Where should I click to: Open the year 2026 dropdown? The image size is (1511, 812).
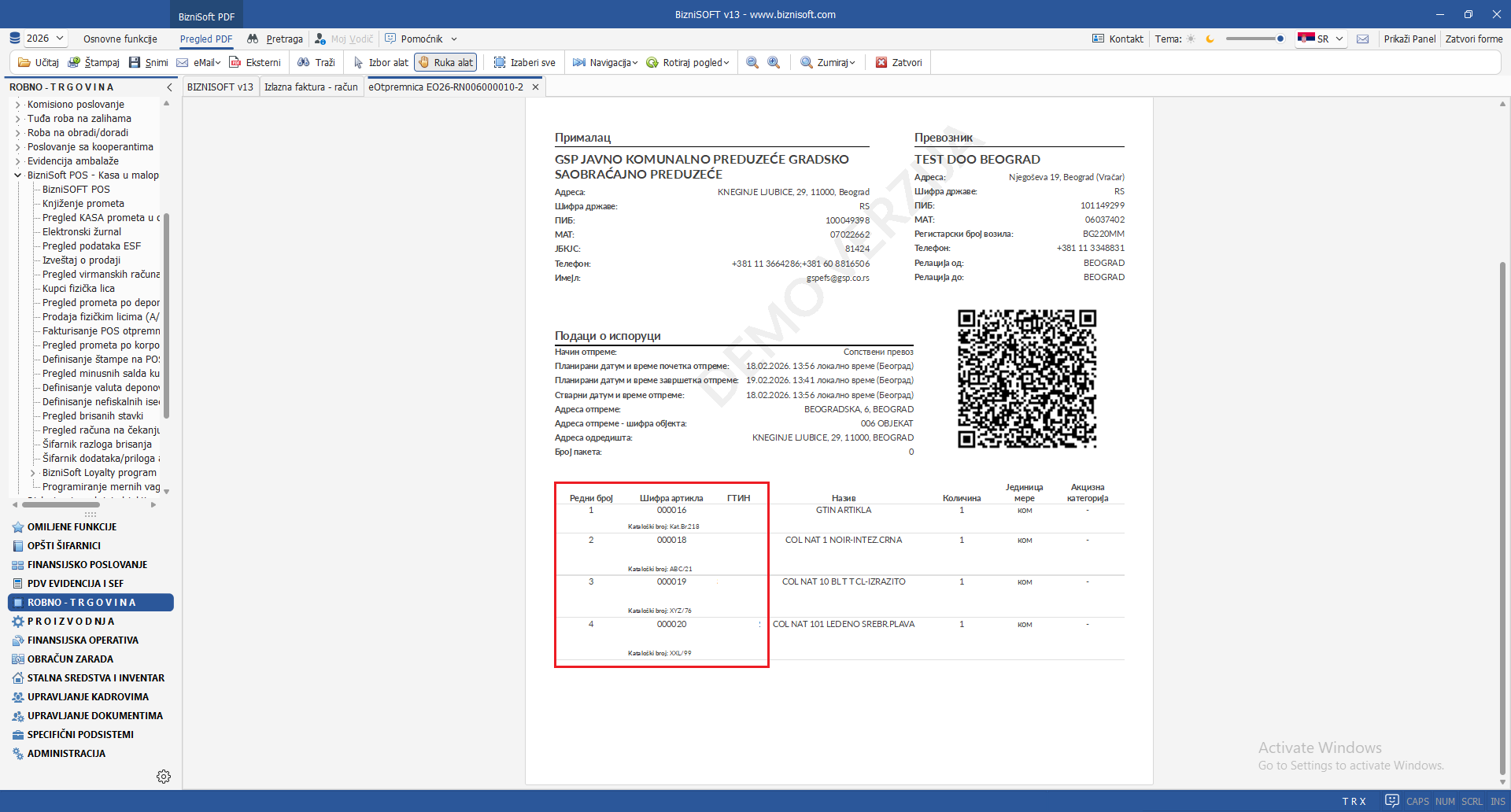click(x=45, y=39)
